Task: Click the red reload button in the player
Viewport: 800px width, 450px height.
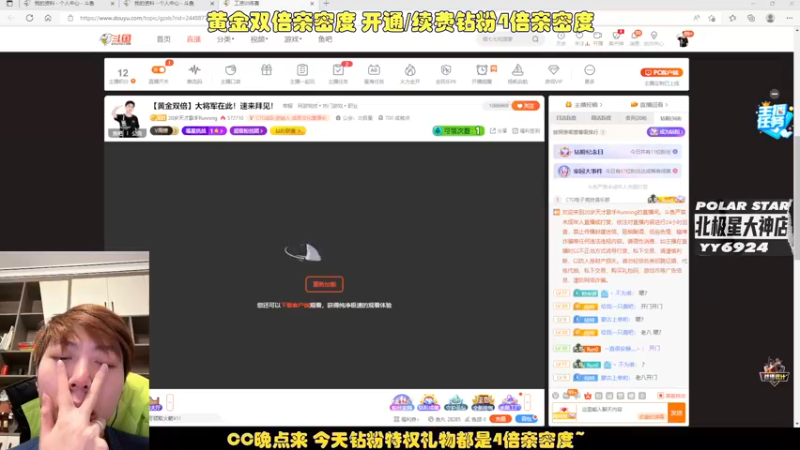Action: [324, 284]
